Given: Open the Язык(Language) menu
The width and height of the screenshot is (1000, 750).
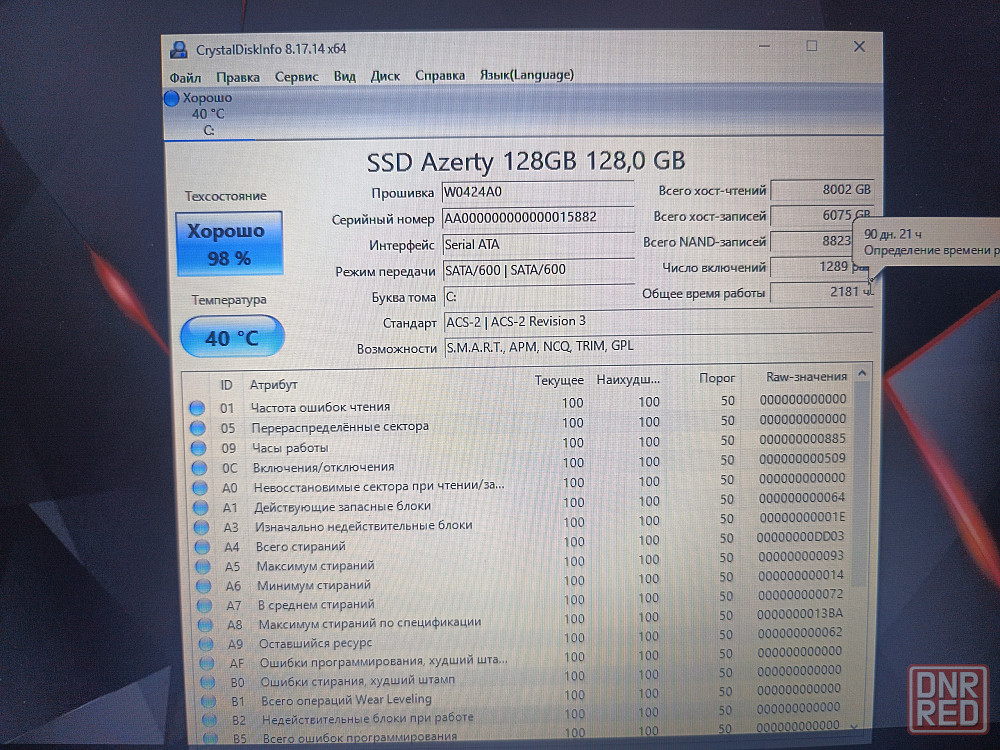Looking at the screenshot, I should tap(527, 75).
